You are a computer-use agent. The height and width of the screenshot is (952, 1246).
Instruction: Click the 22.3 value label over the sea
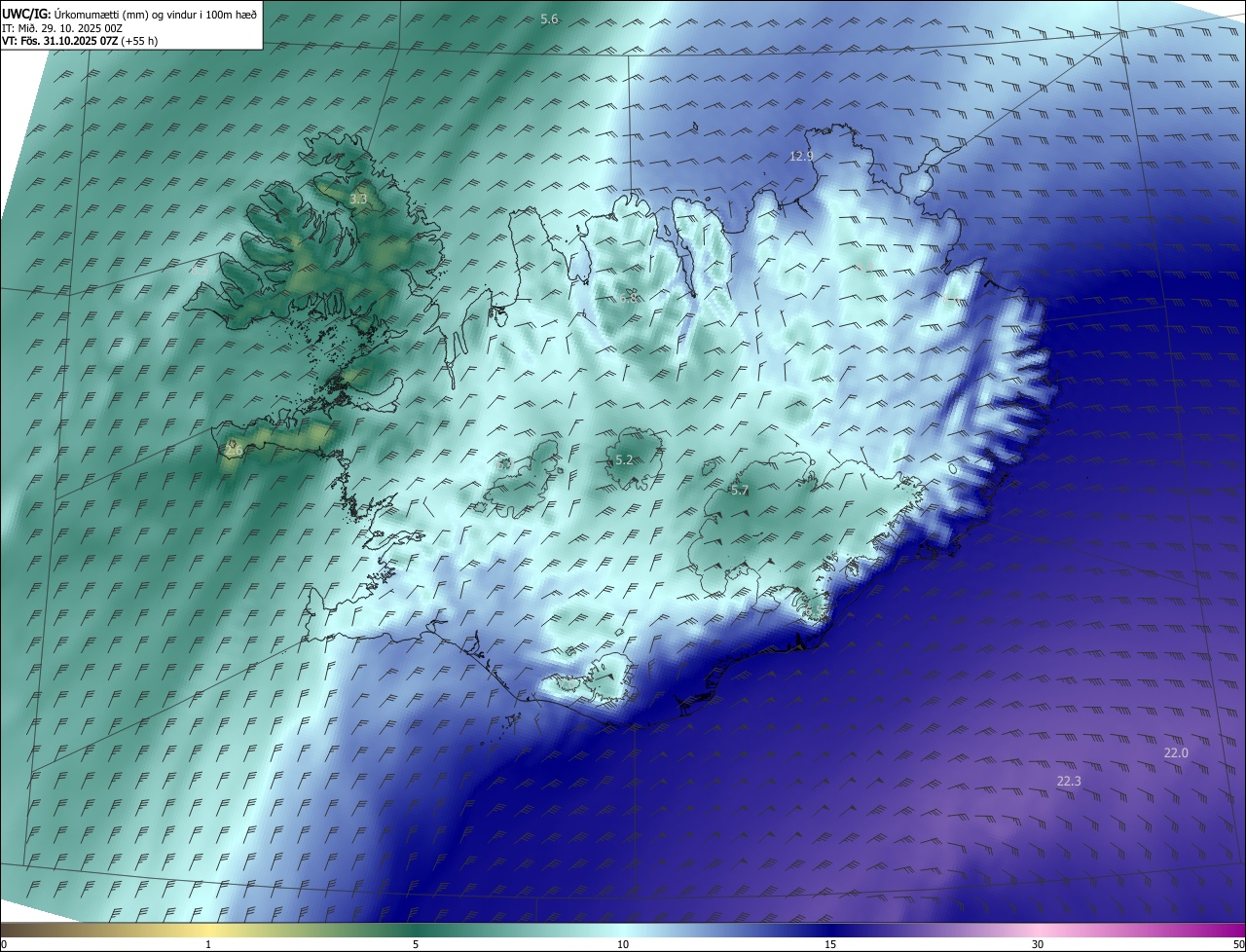click(1069, 782)
